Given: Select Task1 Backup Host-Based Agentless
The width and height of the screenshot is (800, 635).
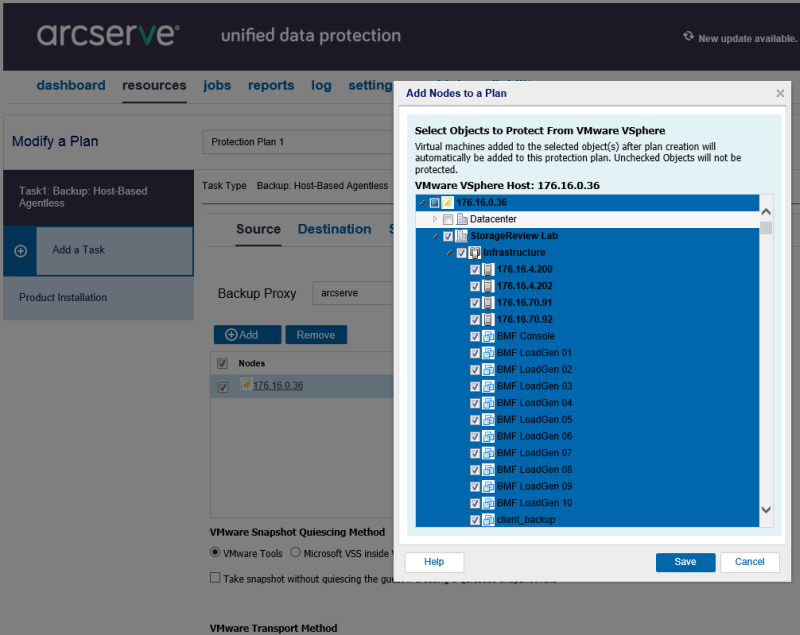Looking at the screenshot, I should click(x=98, y=197).
